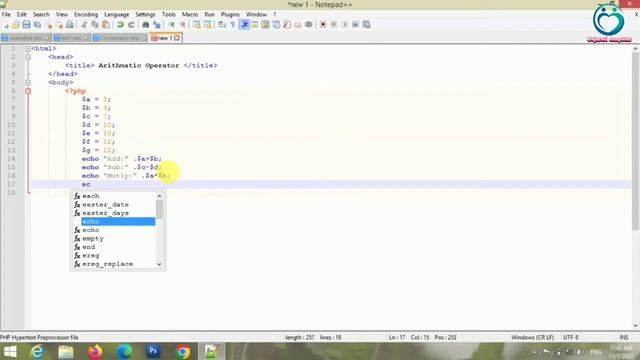Screen dimensions: 640x360
Task: Open the Settings menu
Action: tap(145, 14)
